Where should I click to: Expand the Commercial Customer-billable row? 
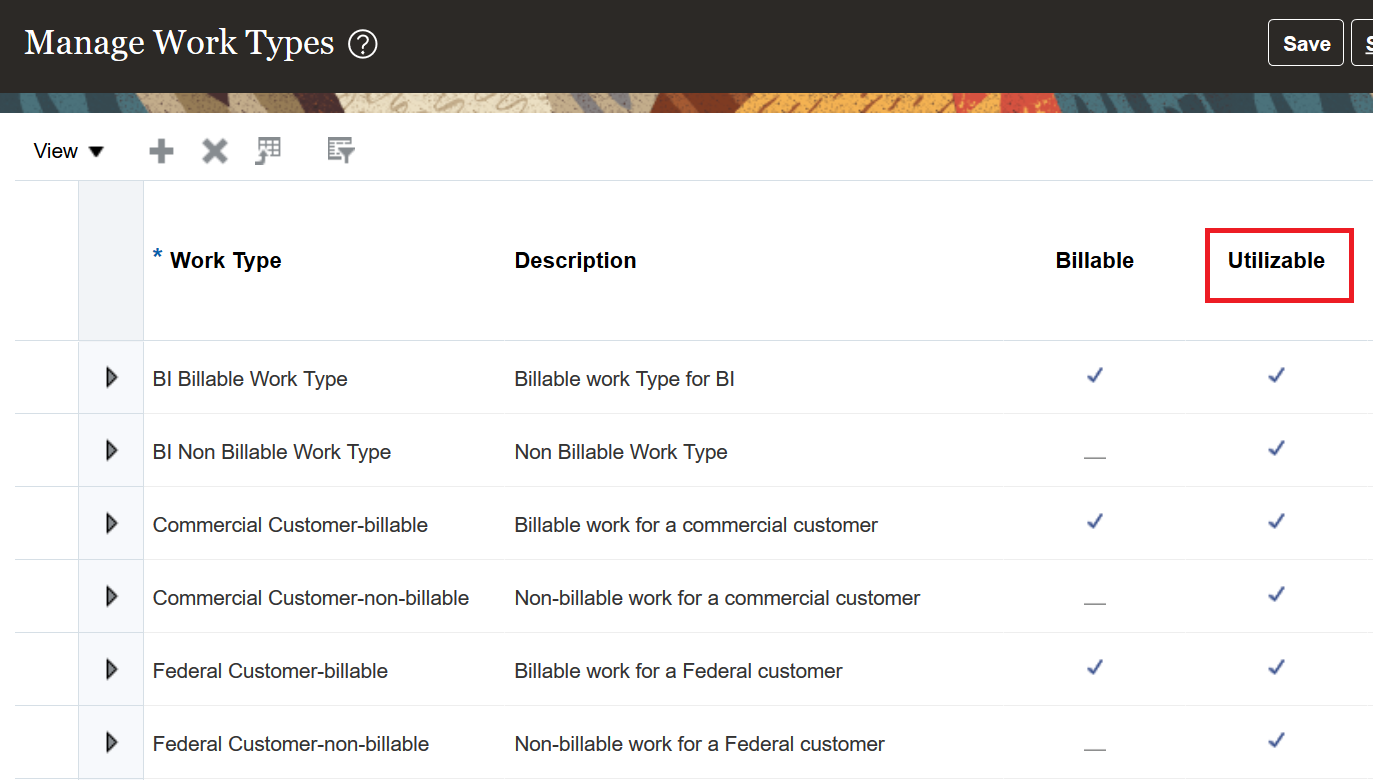pyautogui.click(x=111, y=524)
